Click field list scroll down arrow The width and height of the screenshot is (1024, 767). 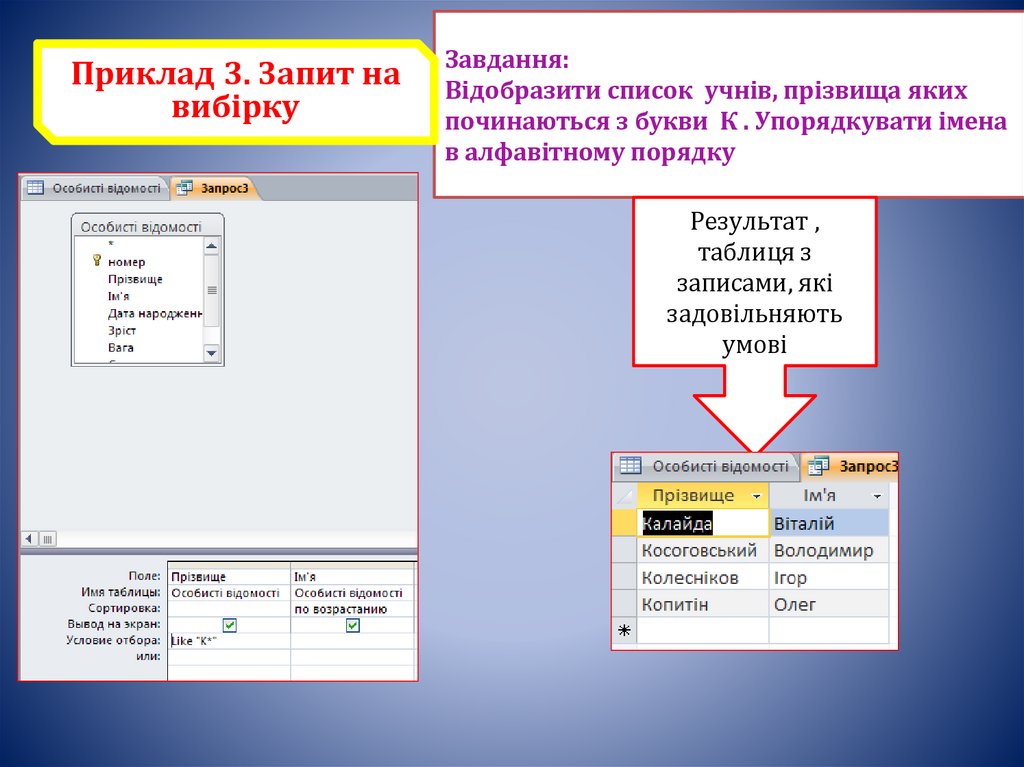click(212, 353)
